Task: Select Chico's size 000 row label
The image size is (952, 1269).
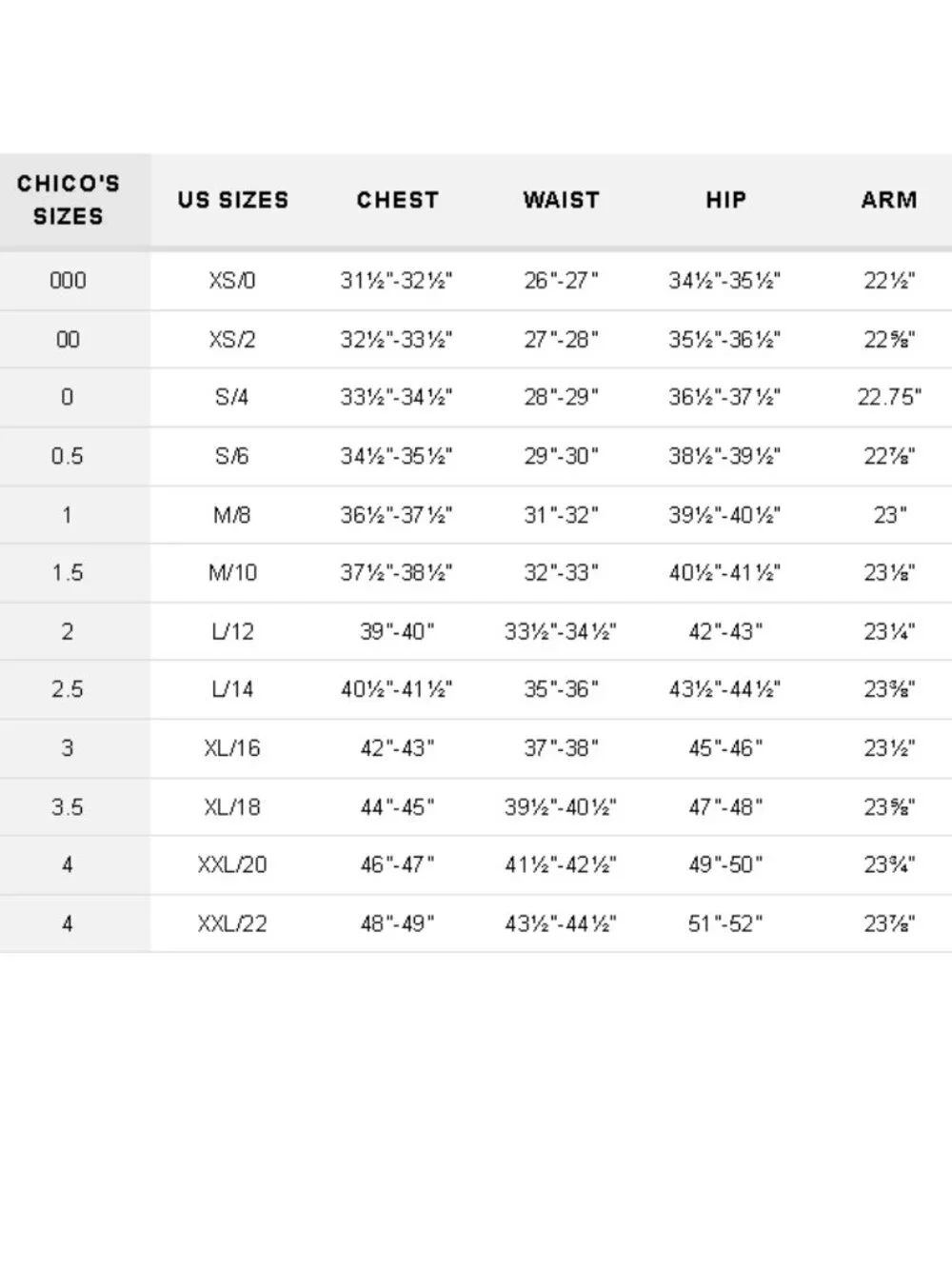Action: tap(68, 281)
